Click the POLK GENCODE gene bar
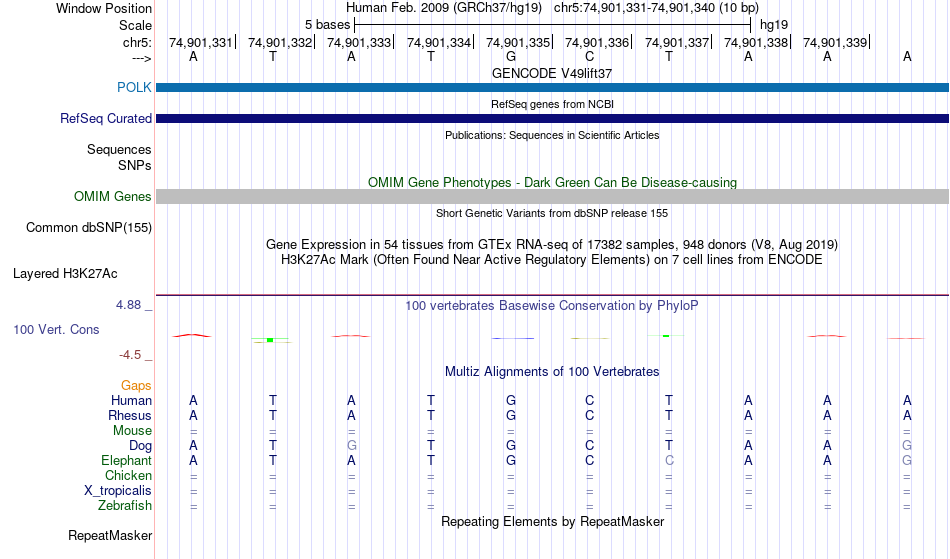 [552, 87]
